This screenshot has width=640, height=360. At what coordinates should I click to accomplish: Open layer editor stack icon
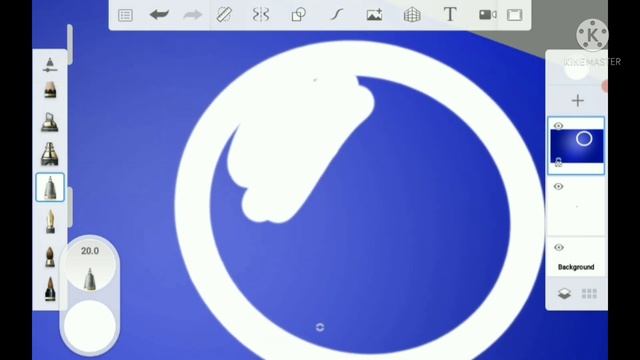click(x=564, y=293)
